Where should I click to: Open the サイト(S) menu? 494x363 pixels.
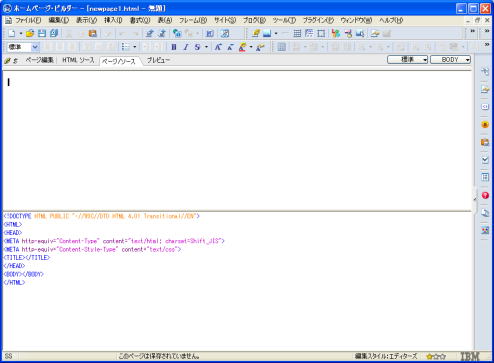click(x=225, y=20)
